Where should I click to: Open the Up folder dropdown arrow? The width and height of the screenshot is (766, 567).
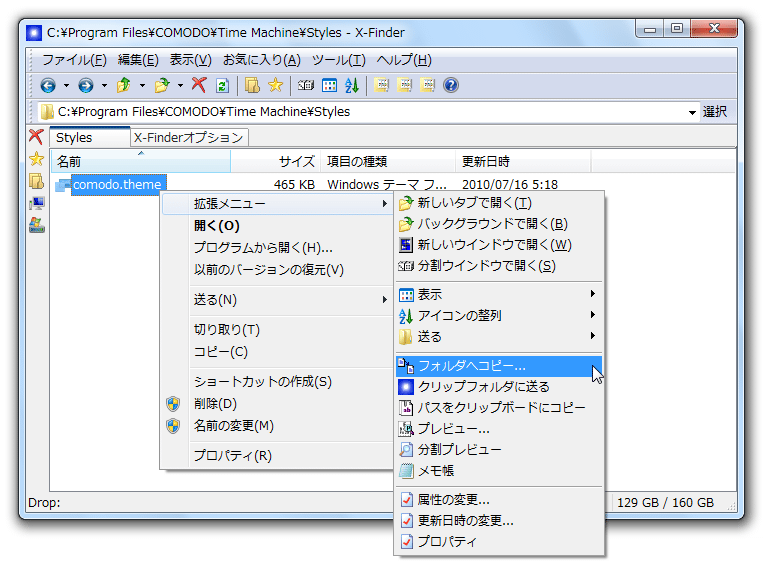click(x=143, y=86)
